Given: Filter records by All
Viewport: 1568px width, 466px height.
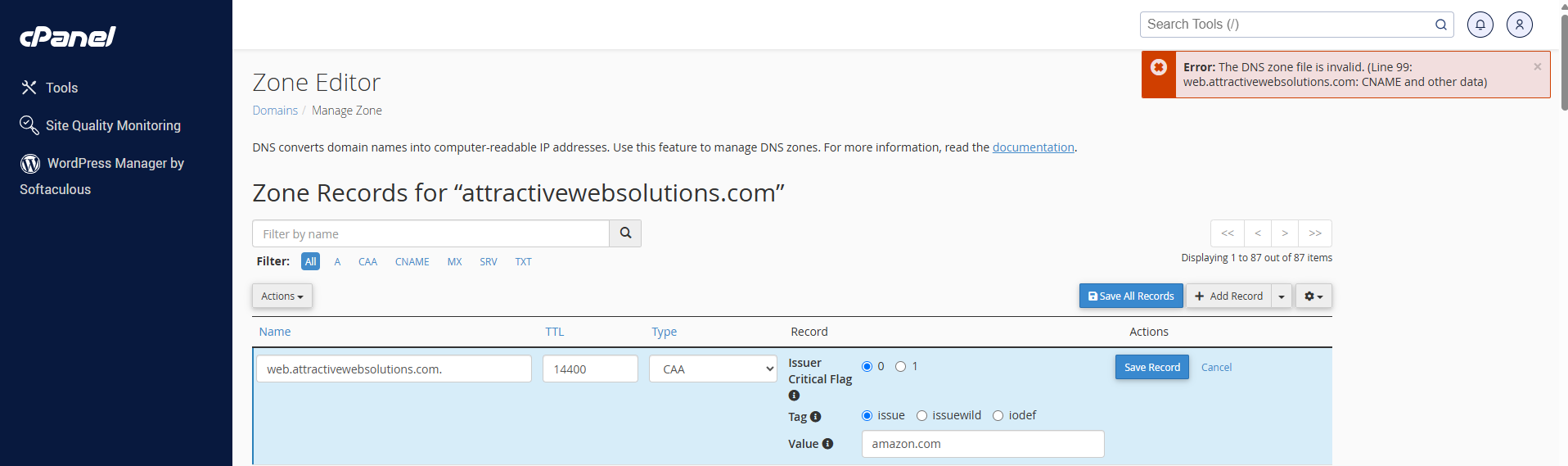Looking at the screenshot, I should 310,261.
